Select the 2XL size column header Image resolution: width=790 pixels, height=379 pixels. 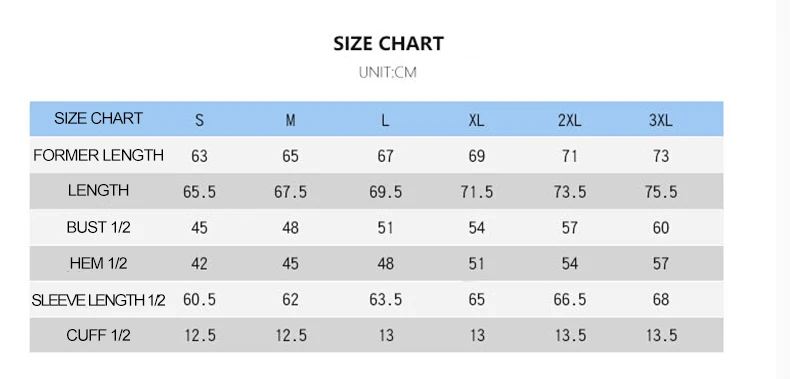coord(570,120)
